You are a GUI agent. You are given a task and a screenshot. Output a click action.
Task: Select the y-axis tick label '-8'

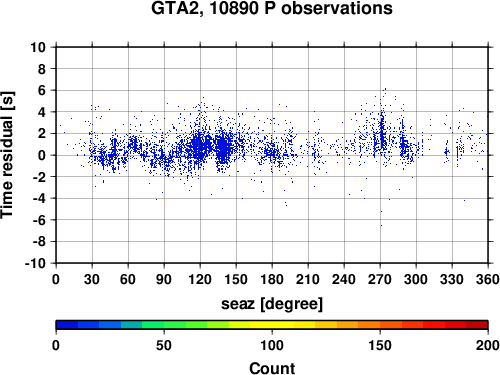pos(39,242)
